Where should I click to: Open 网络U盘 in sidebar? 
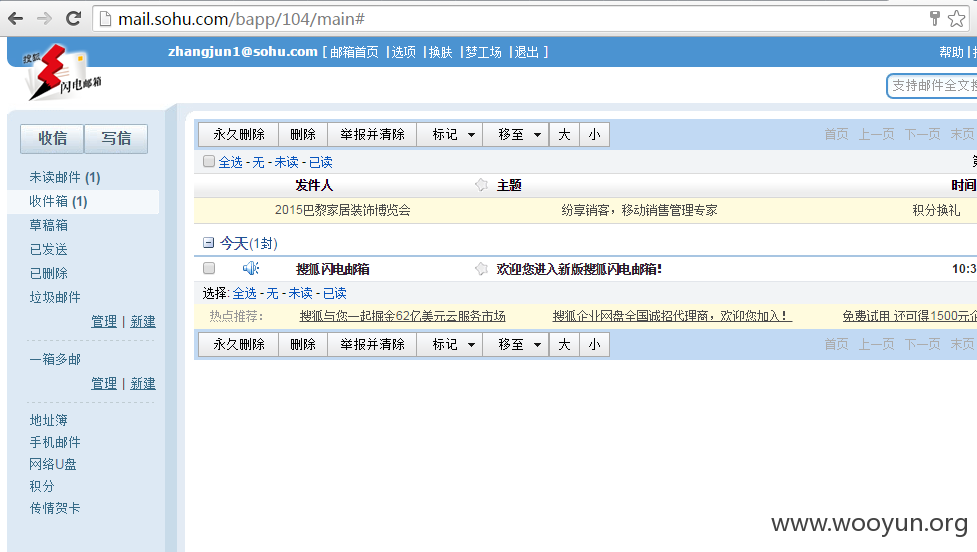53,464
